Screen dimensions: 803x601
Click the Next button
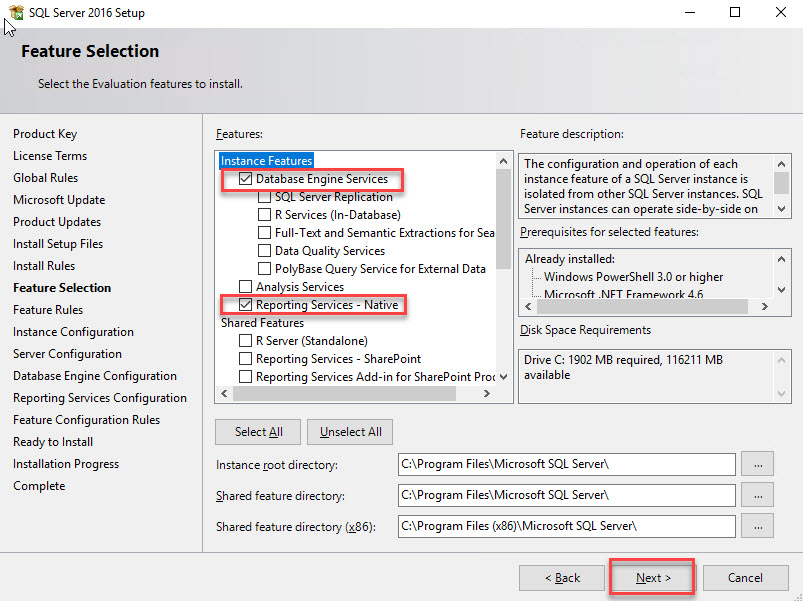651,577
